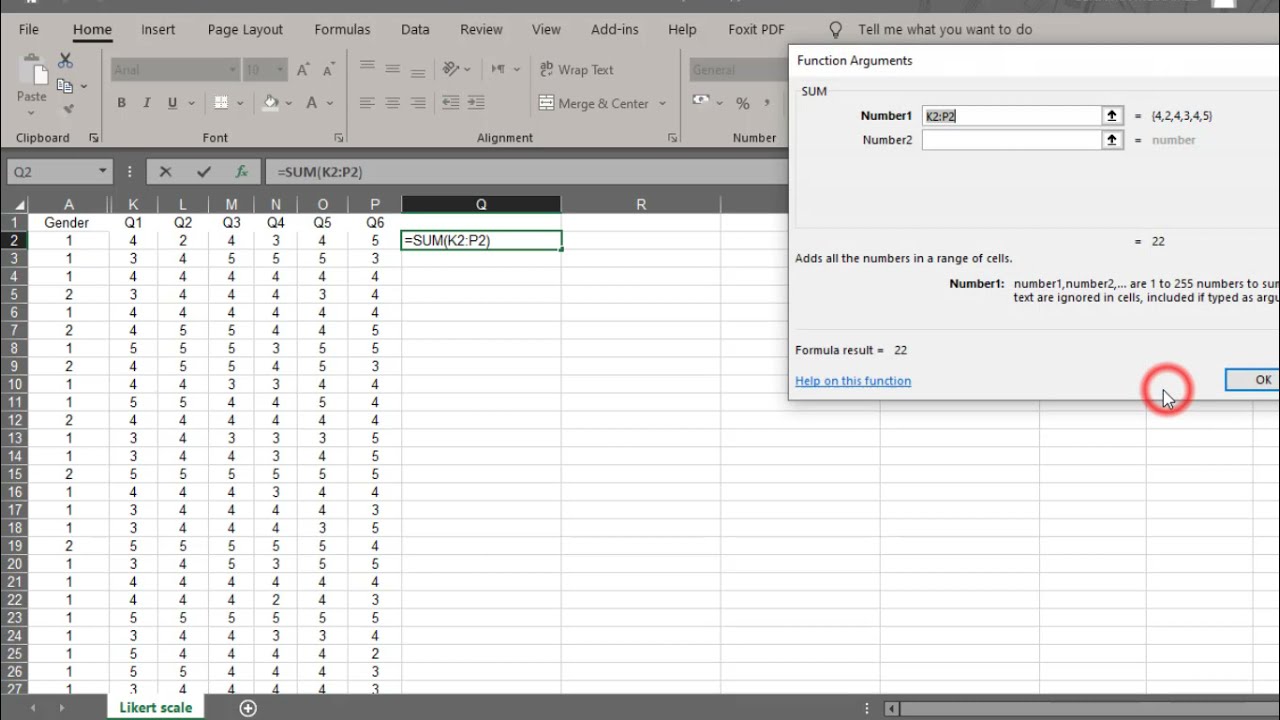Click Decrease Indent icon
Screen dimensions: 1280x720
coord(451,103)
